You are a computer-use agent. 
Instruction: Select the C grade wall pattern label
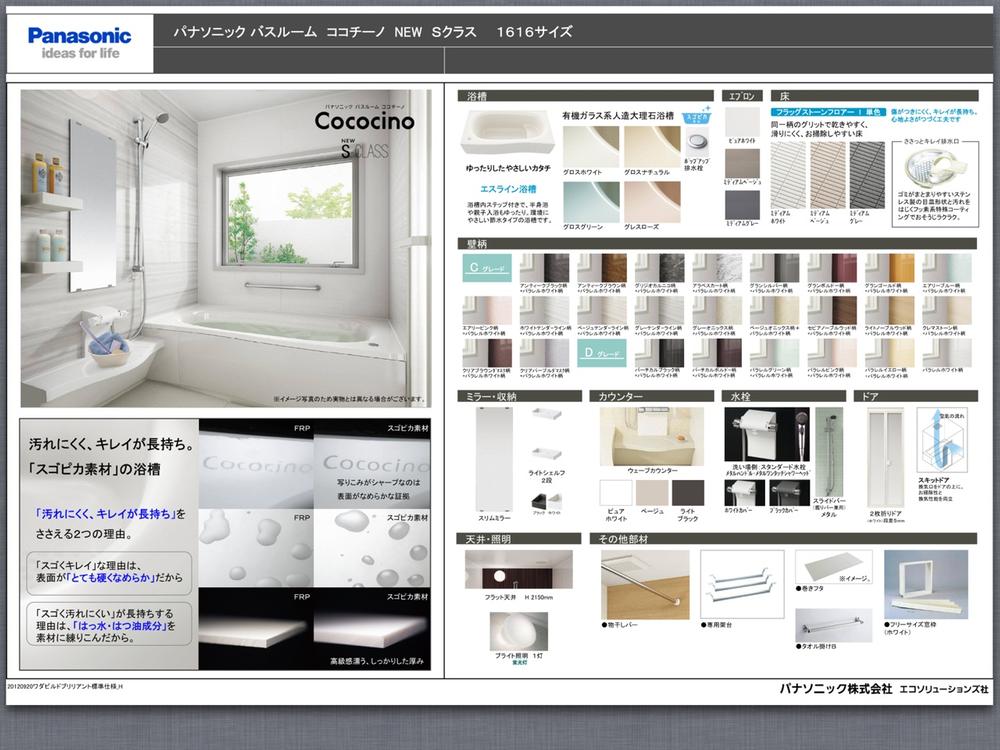(x=487, y=267)
